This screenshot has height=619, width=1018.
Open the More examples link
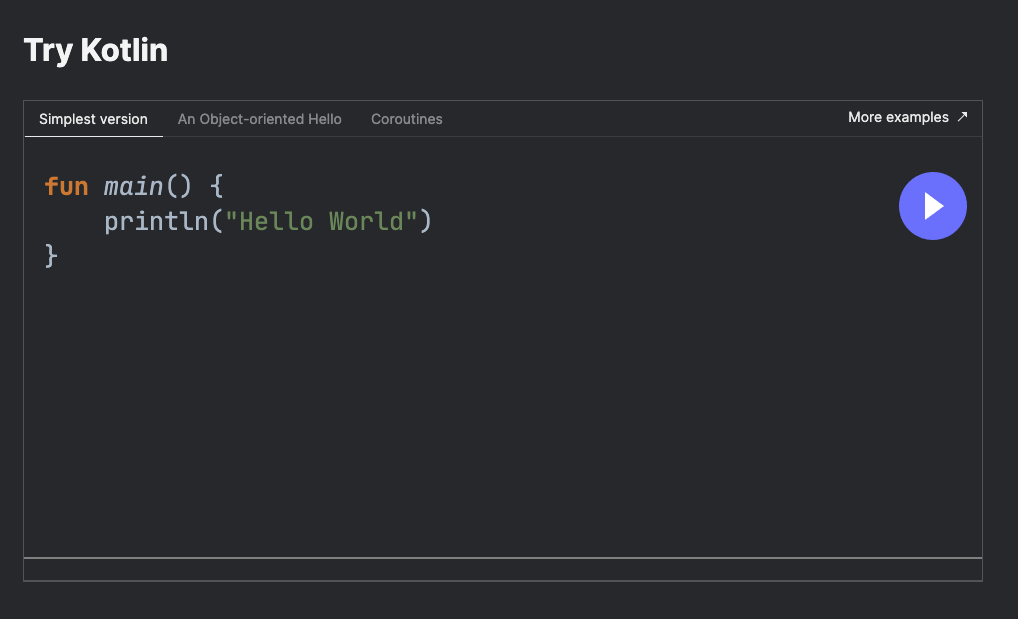click(908, 117)
